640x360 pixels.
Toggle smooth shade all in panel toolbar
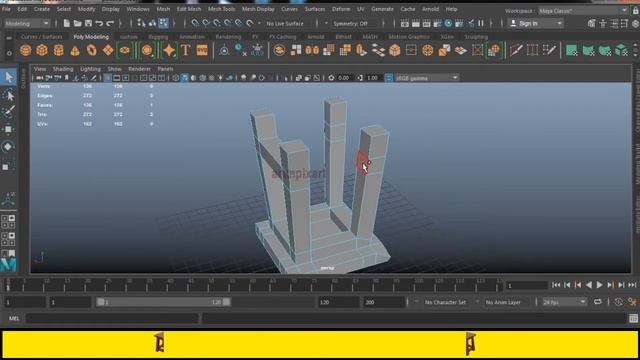click(184, 78)
